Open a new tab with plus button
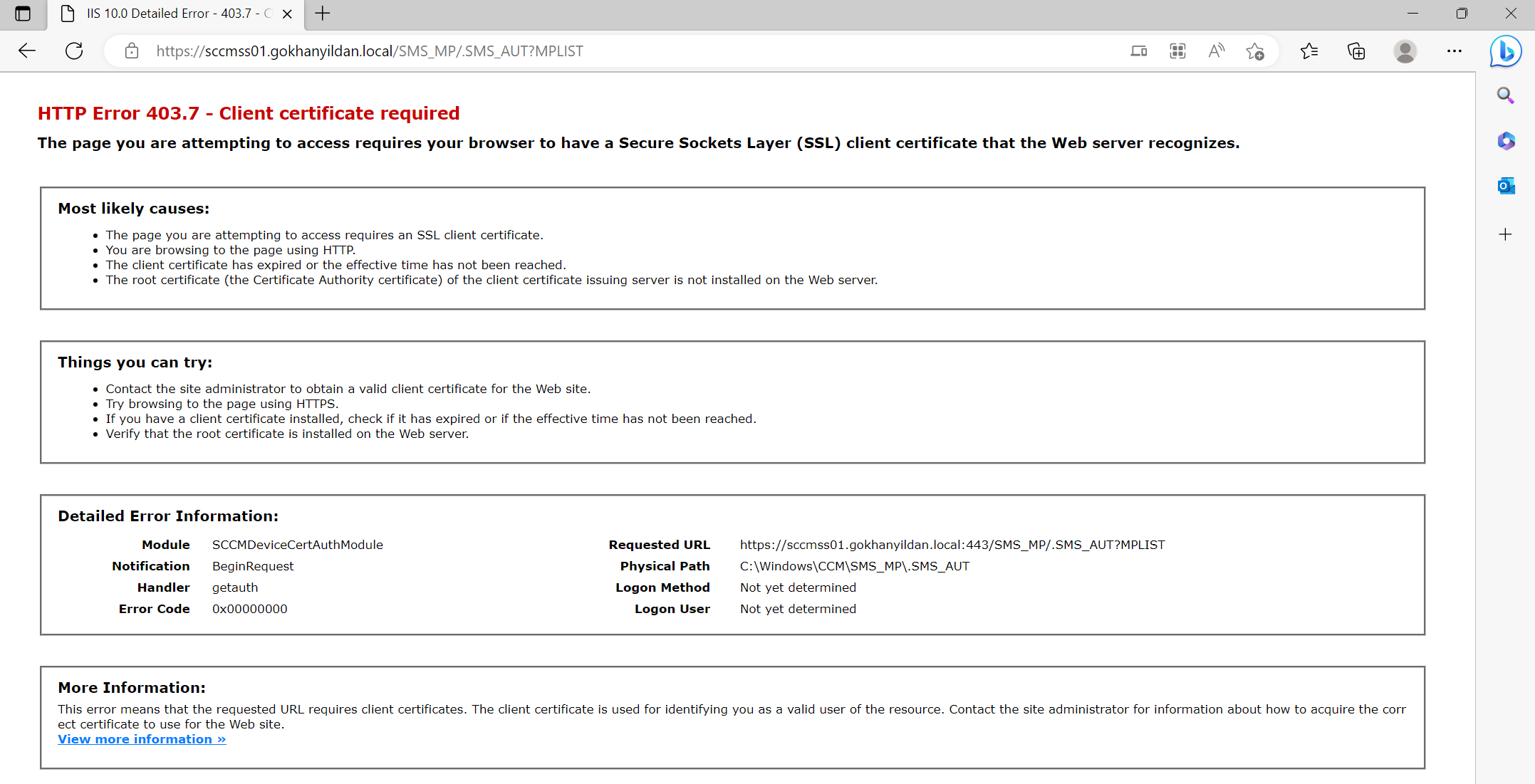 [323, 14]
